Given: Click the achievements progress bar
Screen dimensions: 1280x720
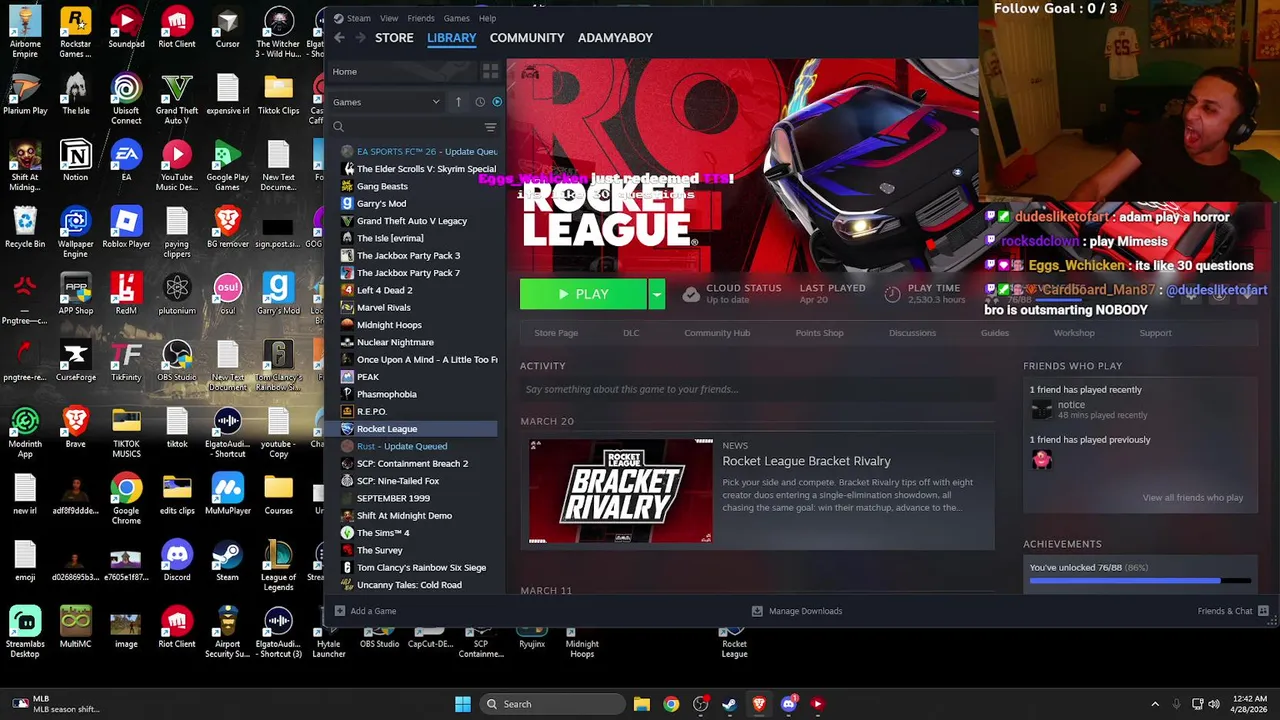Looking at the screenshot, I should 1140,580.
